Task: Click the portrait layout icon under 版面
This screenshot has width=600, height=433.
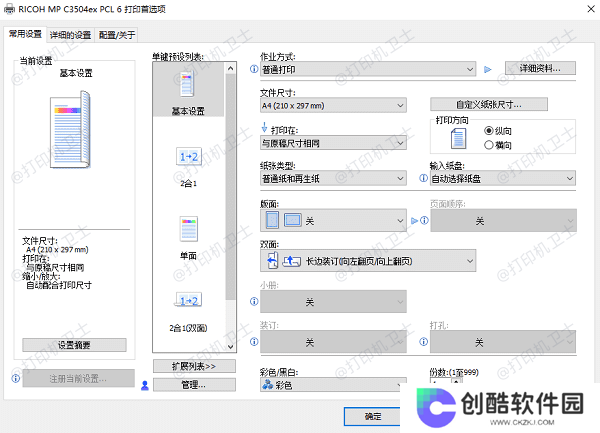Action: (272, 220)
